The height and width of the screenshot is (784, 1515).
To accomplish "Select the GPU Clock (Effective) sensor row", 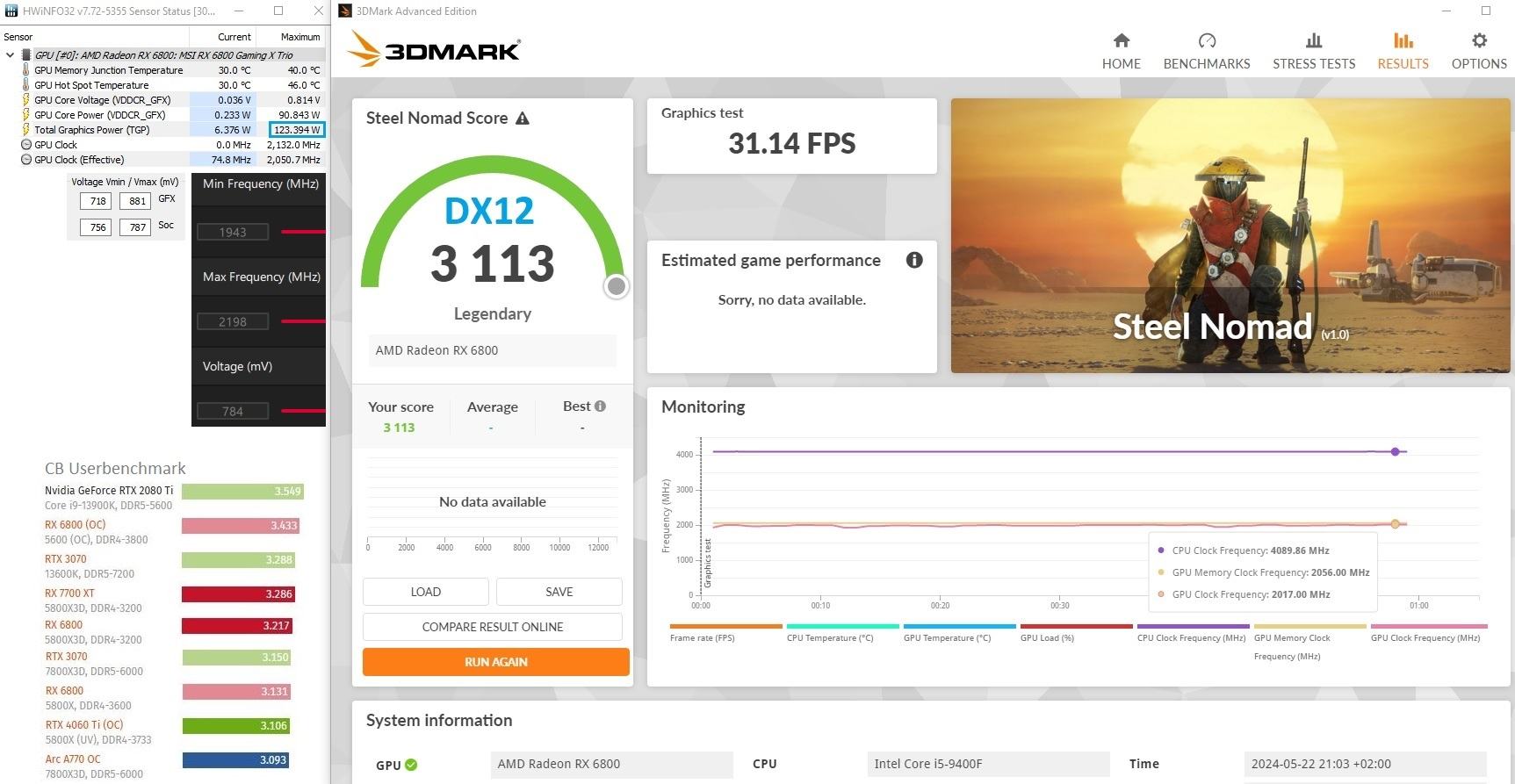I will pos(163,160).
